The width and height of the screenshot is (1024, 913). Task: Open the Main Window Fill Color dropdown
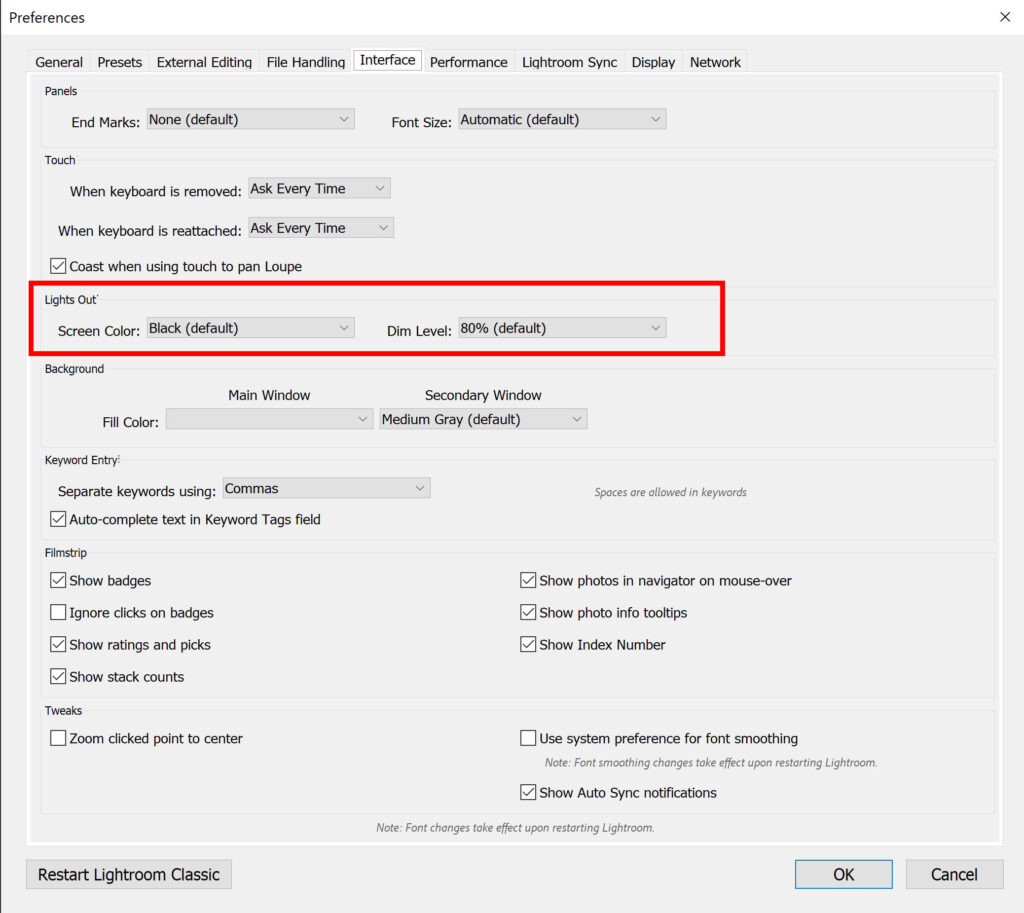tap(269, 419)
